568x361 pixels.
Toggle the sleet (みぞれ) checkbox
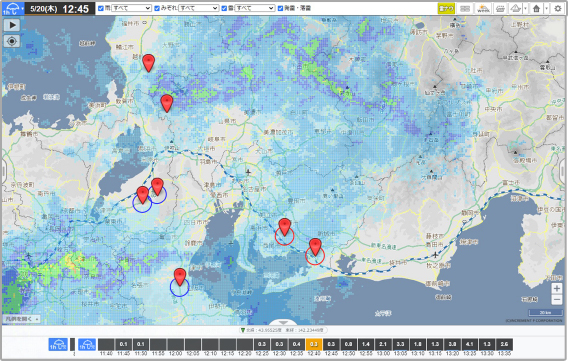click(157, 8)
